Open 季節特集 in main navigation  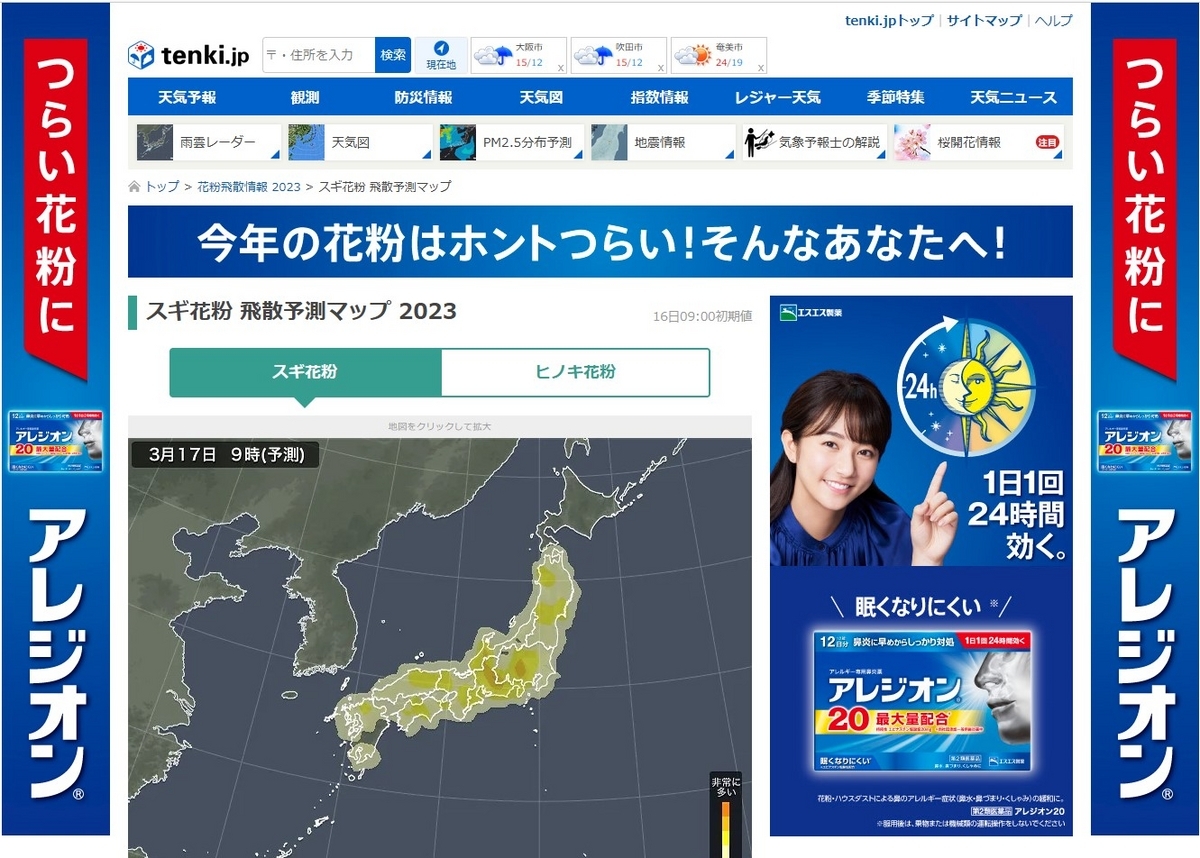click(x=895, y=97)
